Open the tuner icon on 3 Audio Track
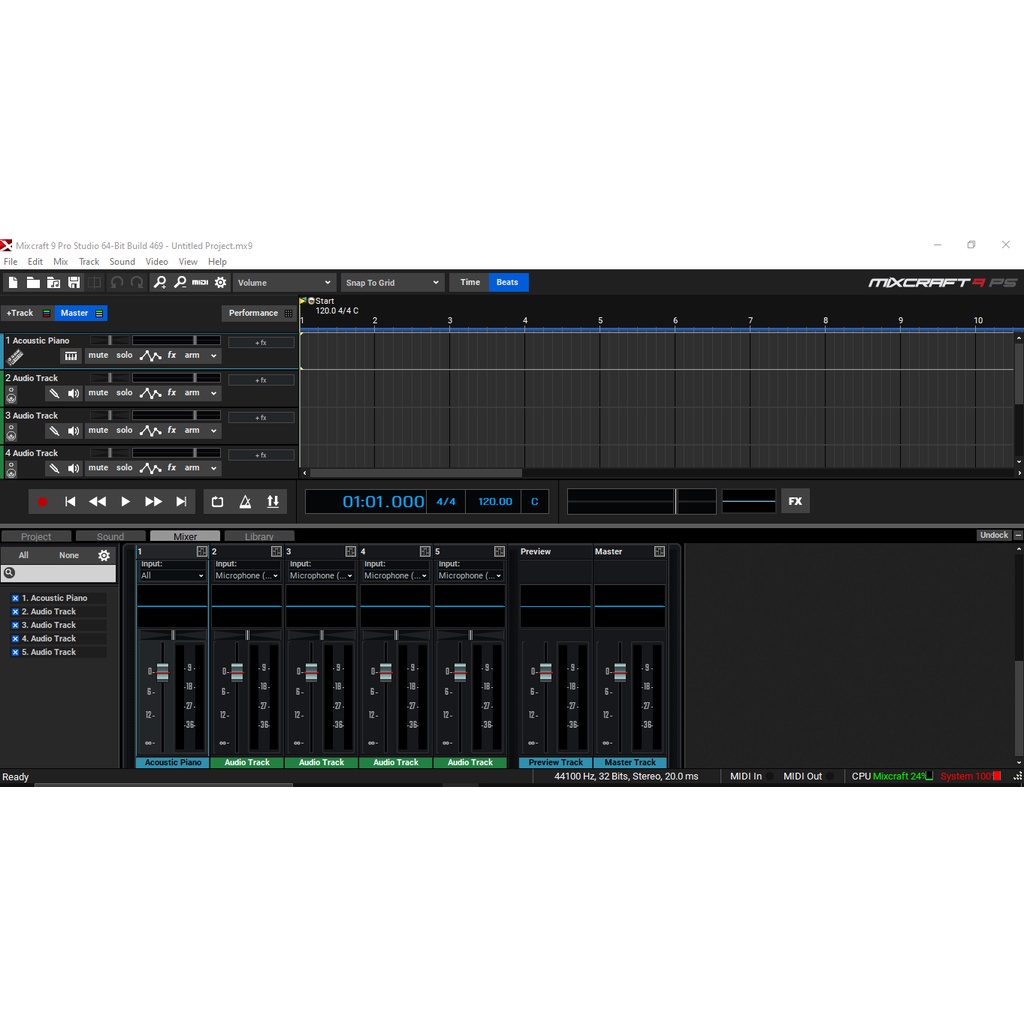The image size is (1024, 1024). pyautogui.click(x=54, y=431)
